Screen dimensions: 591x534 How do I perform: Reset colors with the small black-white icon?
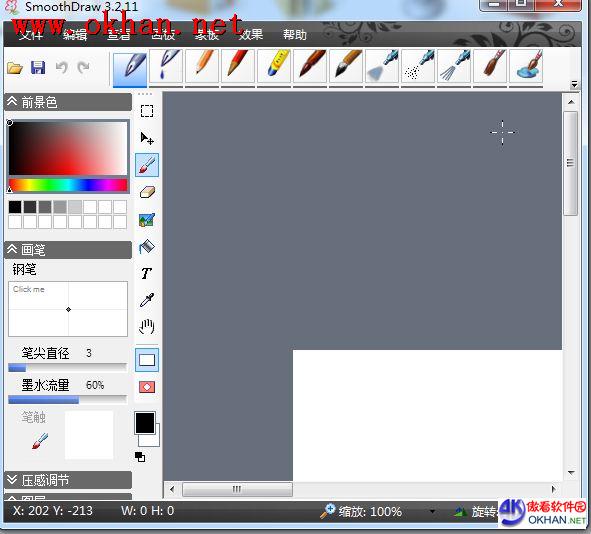(x=140, y=457)
